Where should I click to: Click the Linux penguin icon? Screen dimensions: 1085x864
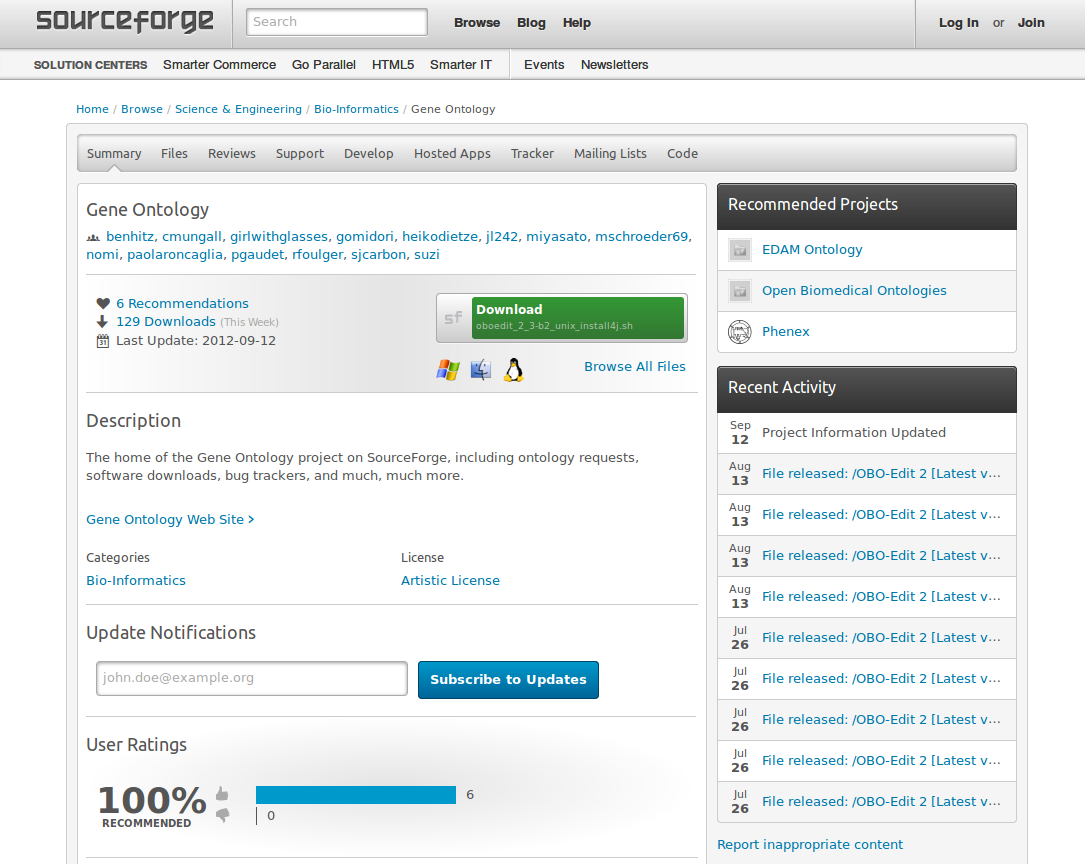(x=513, y=369)
